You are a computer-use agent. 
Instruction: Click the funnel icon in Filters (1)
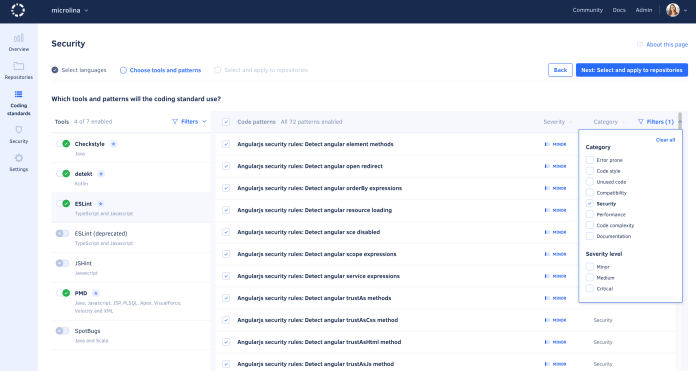click(641, 122)
